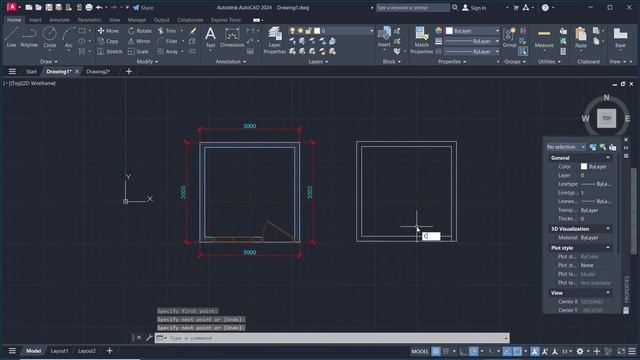Click the Erase tool icon
The height and width of the screenshot is (360, 640).
coord(193,31)
